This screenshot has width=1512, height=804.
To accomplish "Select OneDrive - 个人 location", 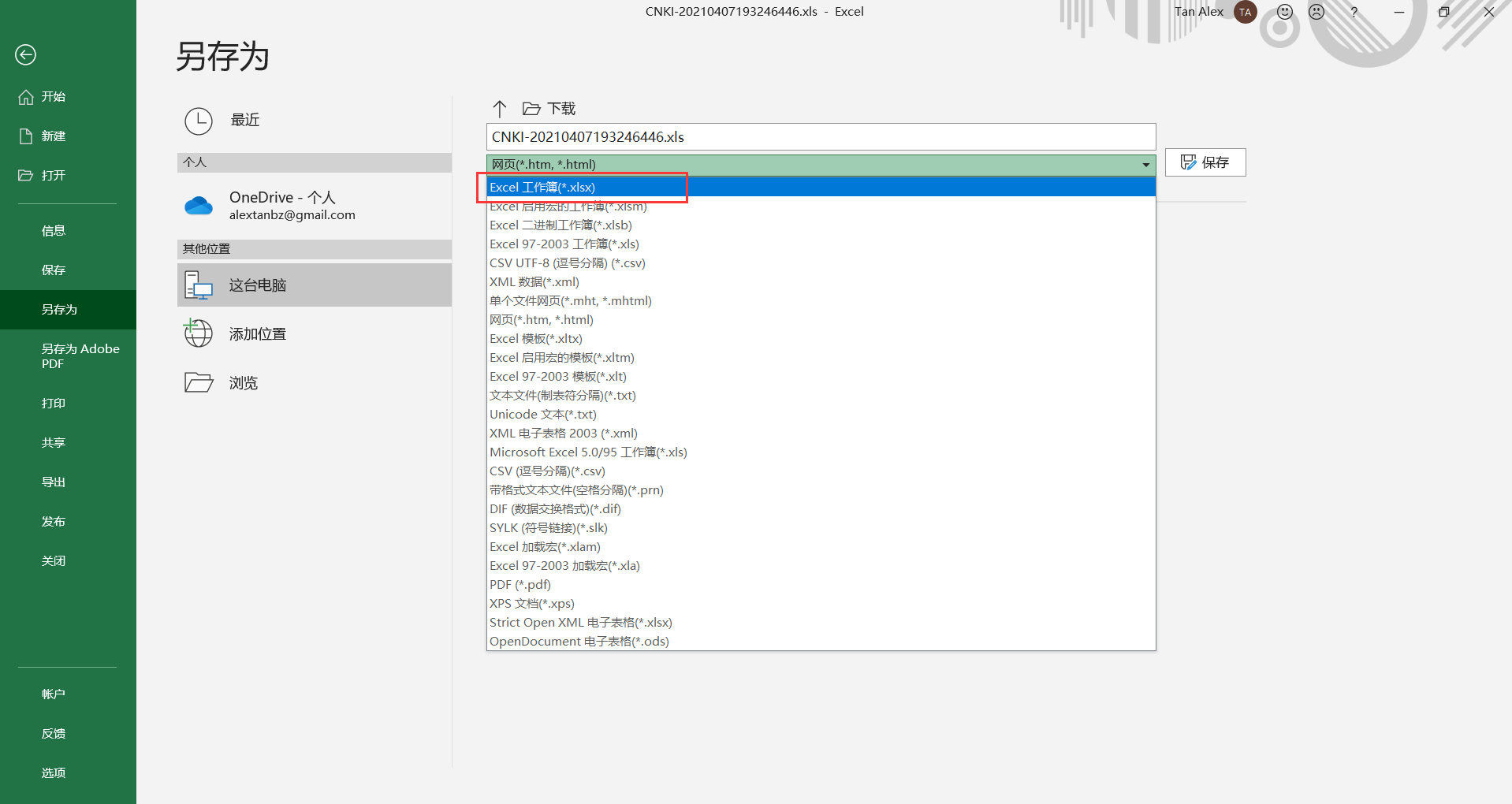I will click(315, 206).
